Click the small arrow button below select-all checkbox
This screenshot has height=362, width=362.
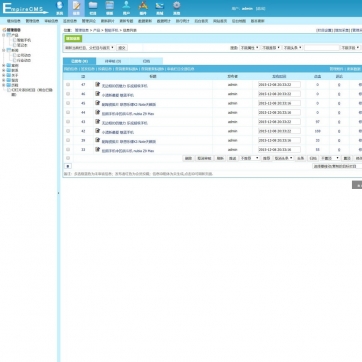pyautogui.click(x=68, y=166)
